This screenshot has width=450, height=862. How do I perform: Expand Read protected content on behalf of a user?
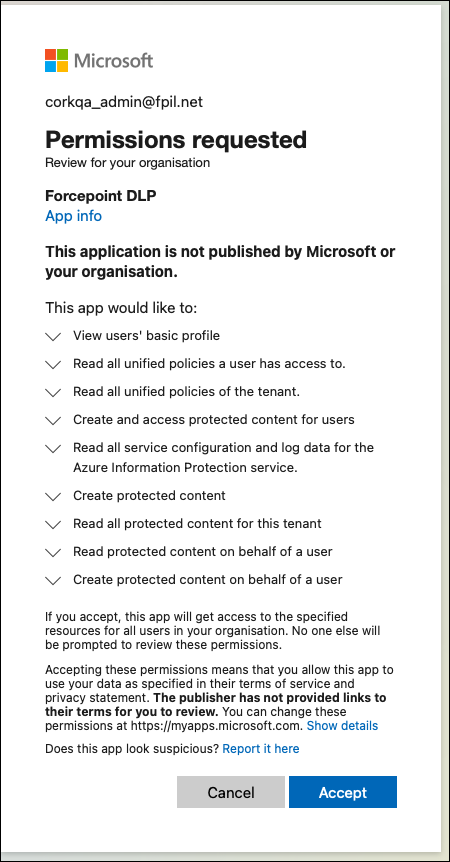(x=53, y=552)
